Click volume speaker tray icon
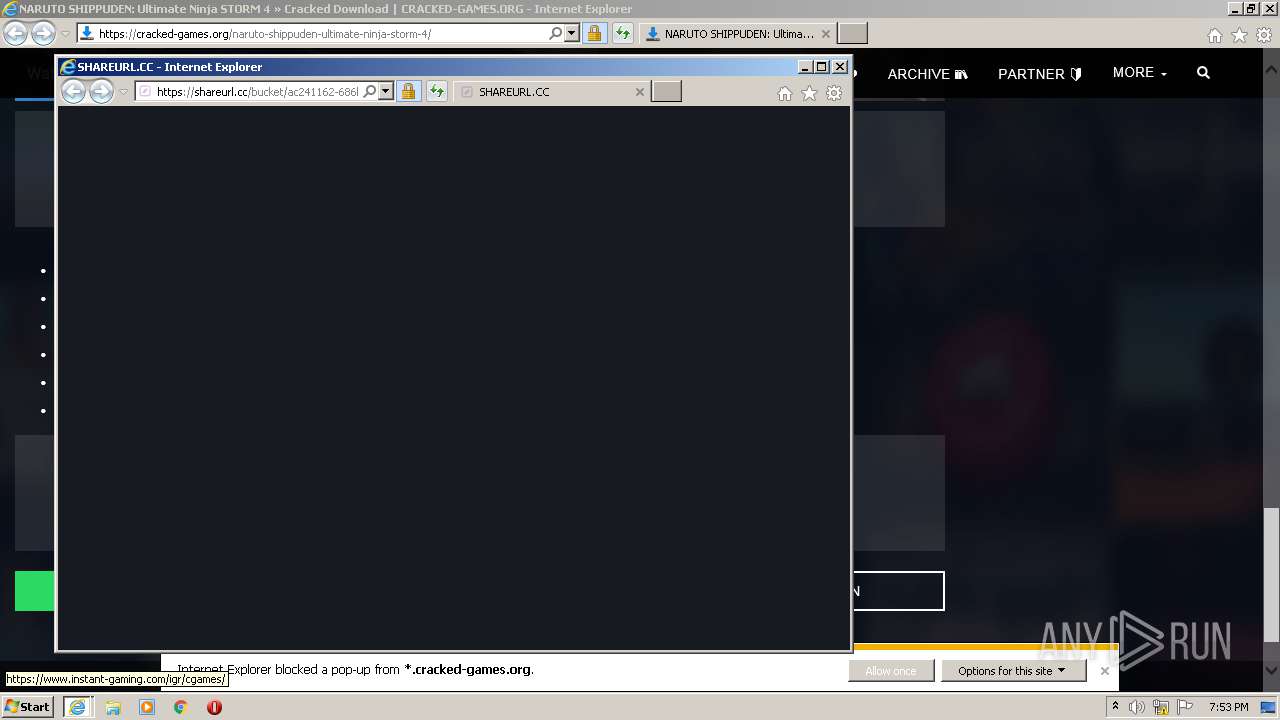 coord(1137,707)
